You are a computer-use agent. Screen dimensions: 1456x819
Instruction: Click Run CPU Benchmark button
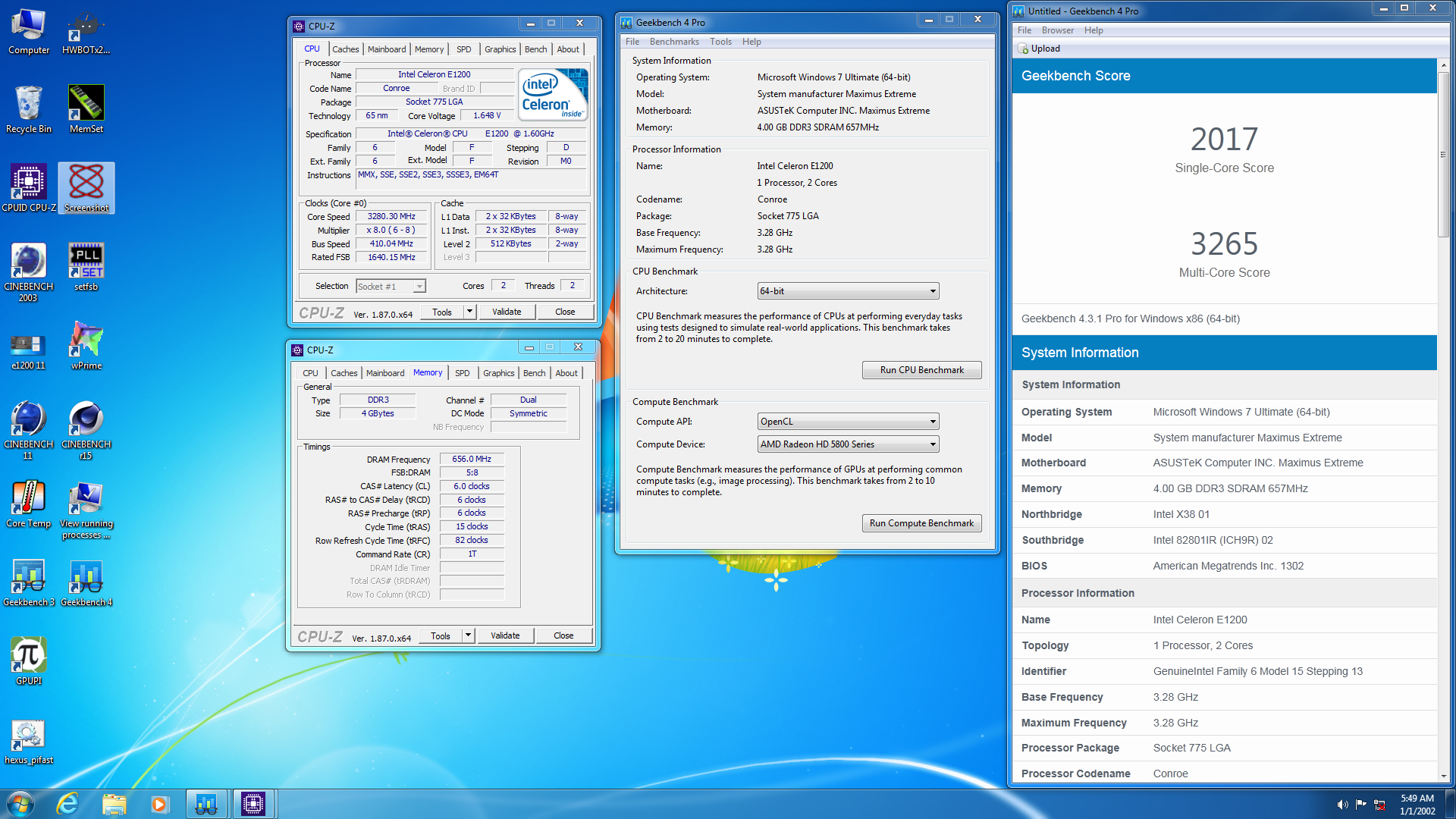tap(921, 370)
